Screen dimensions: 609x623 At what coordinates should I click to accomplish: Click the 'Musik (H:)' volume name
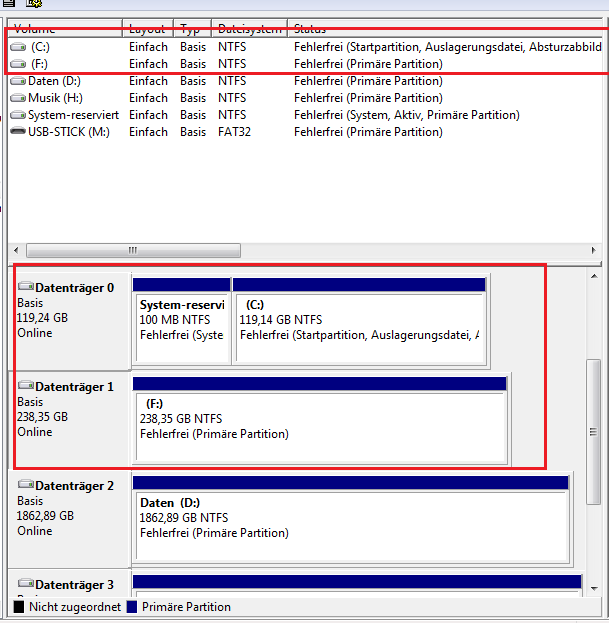pos(55,98)
